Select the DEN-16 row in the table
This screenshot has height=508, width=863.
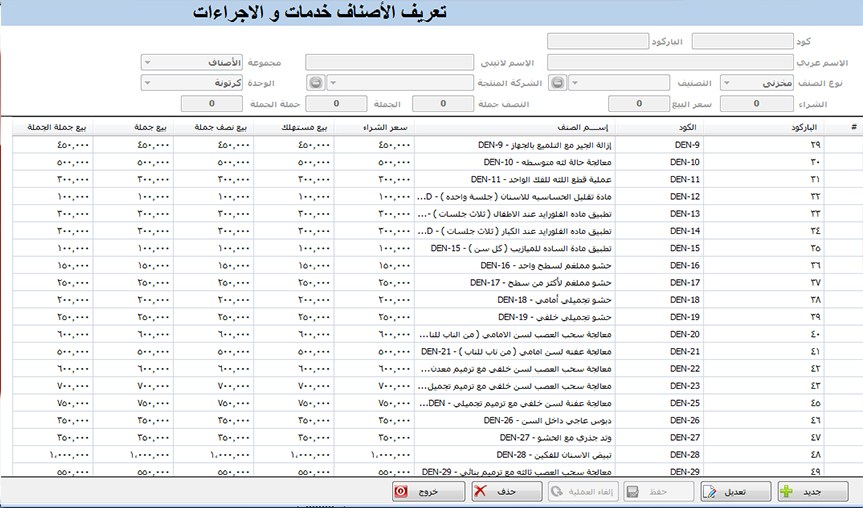pyautogui.click(x=500, y=266)
